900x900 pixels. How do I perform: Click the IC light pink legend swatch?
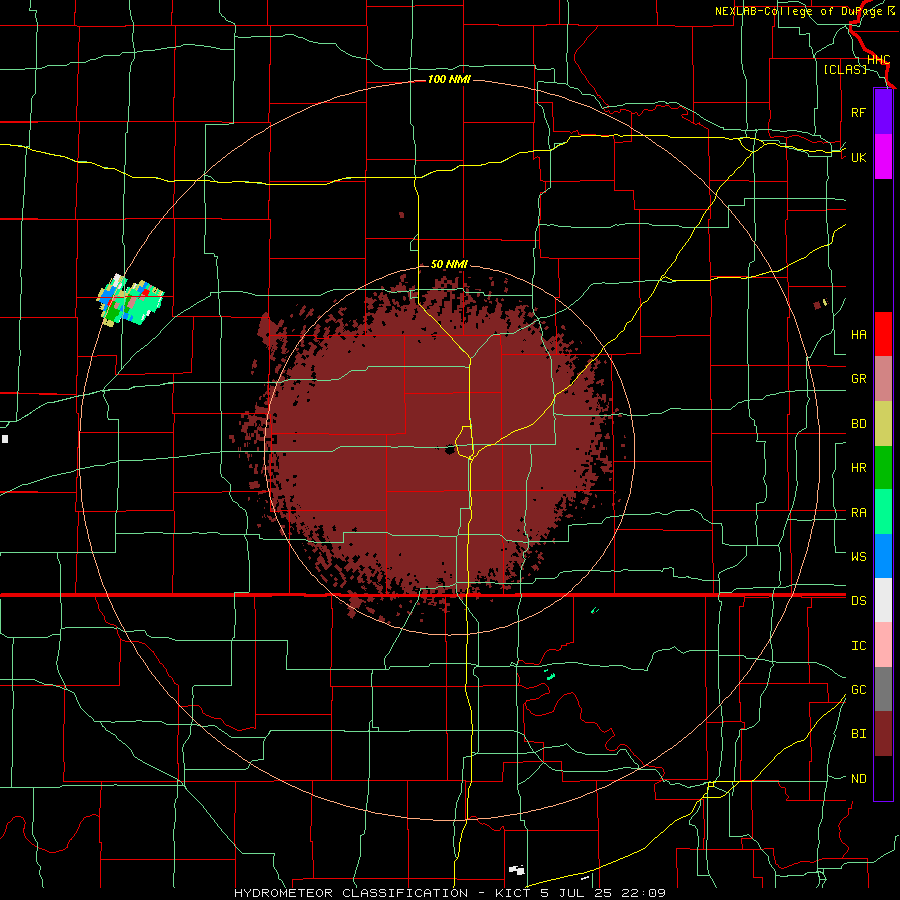pos(883,645)
